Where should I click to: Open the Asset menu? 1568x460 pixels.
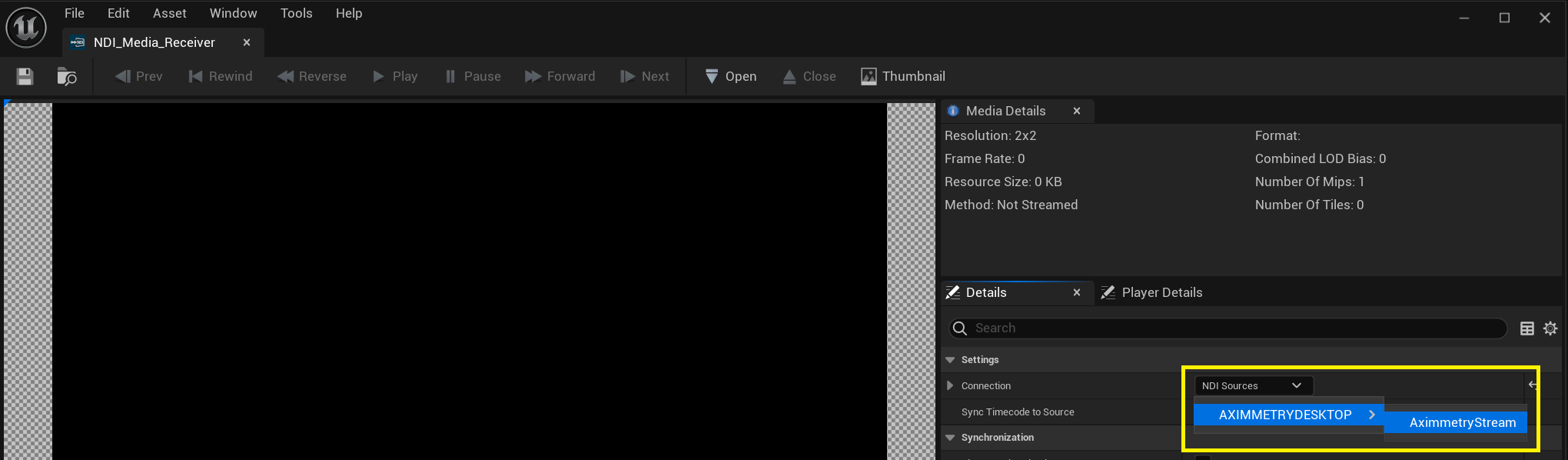(x=169, y=13)
